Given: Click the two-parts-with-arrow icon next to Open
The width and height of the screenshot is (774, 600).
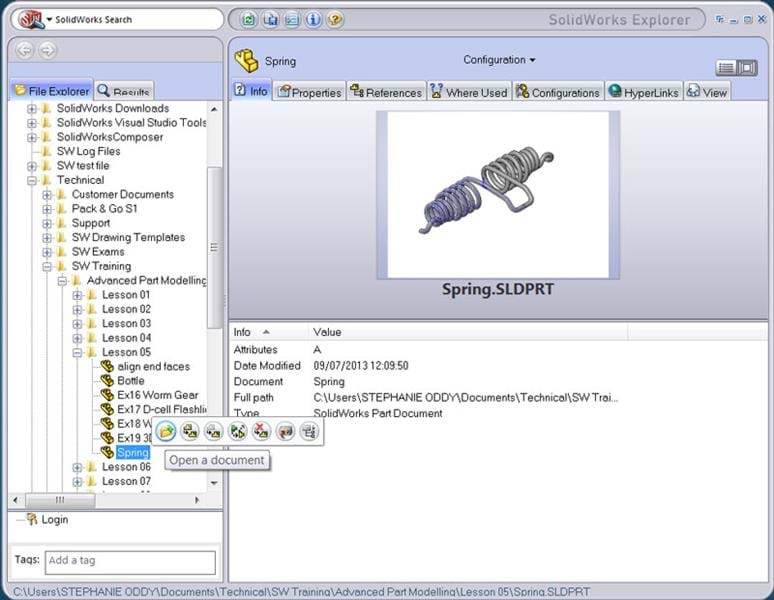Looking at the screenshot, I should click(190, 431).
